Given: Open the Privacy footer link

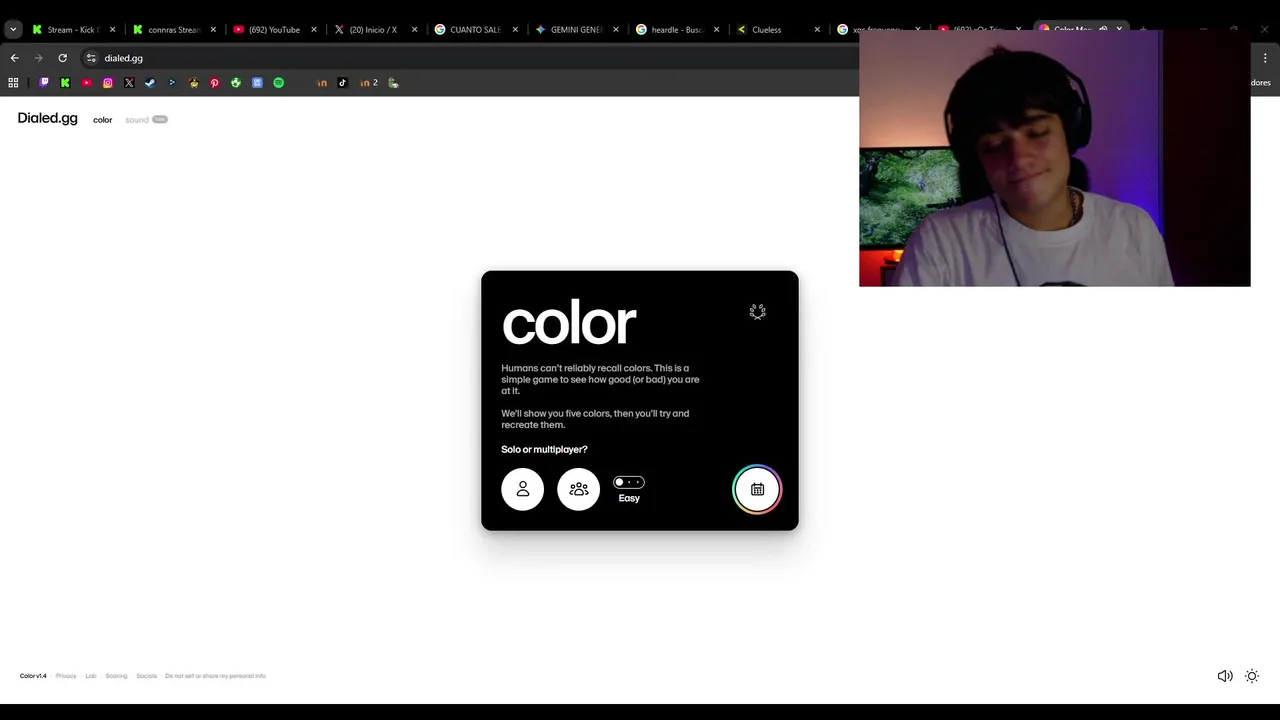Looking at the screenshot, I should coord(66,676).
